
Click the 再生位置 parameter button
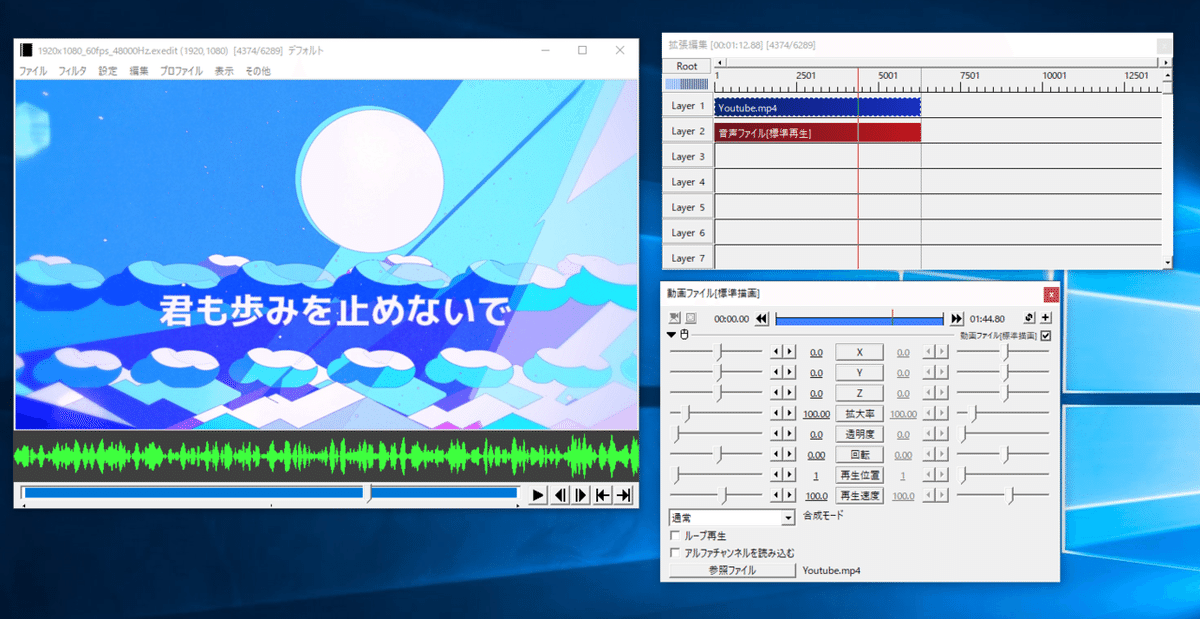pyautogui.click(x=859, y=475)
